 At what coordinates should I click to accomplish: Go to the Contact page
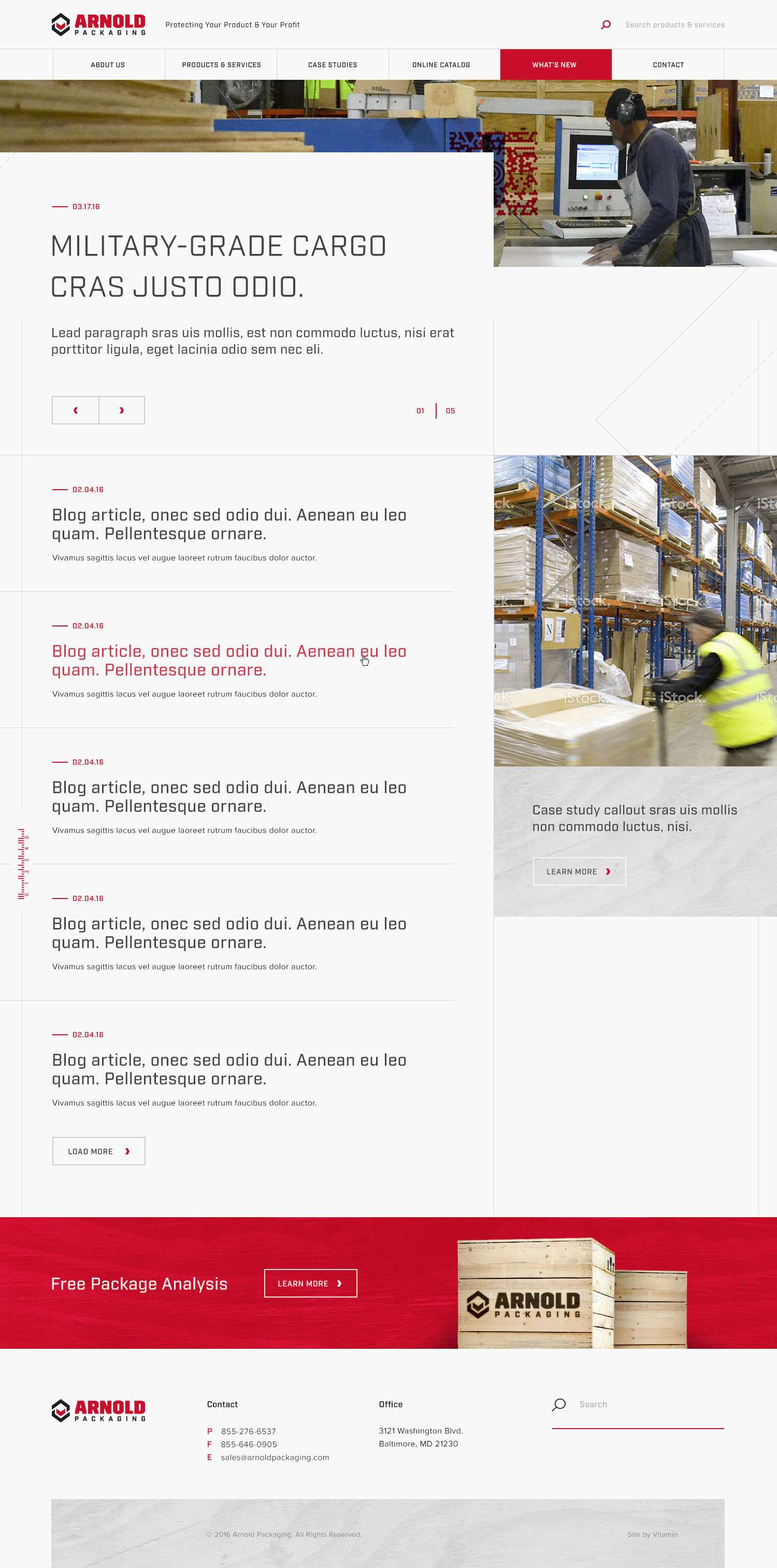click(x=668, y=65)
